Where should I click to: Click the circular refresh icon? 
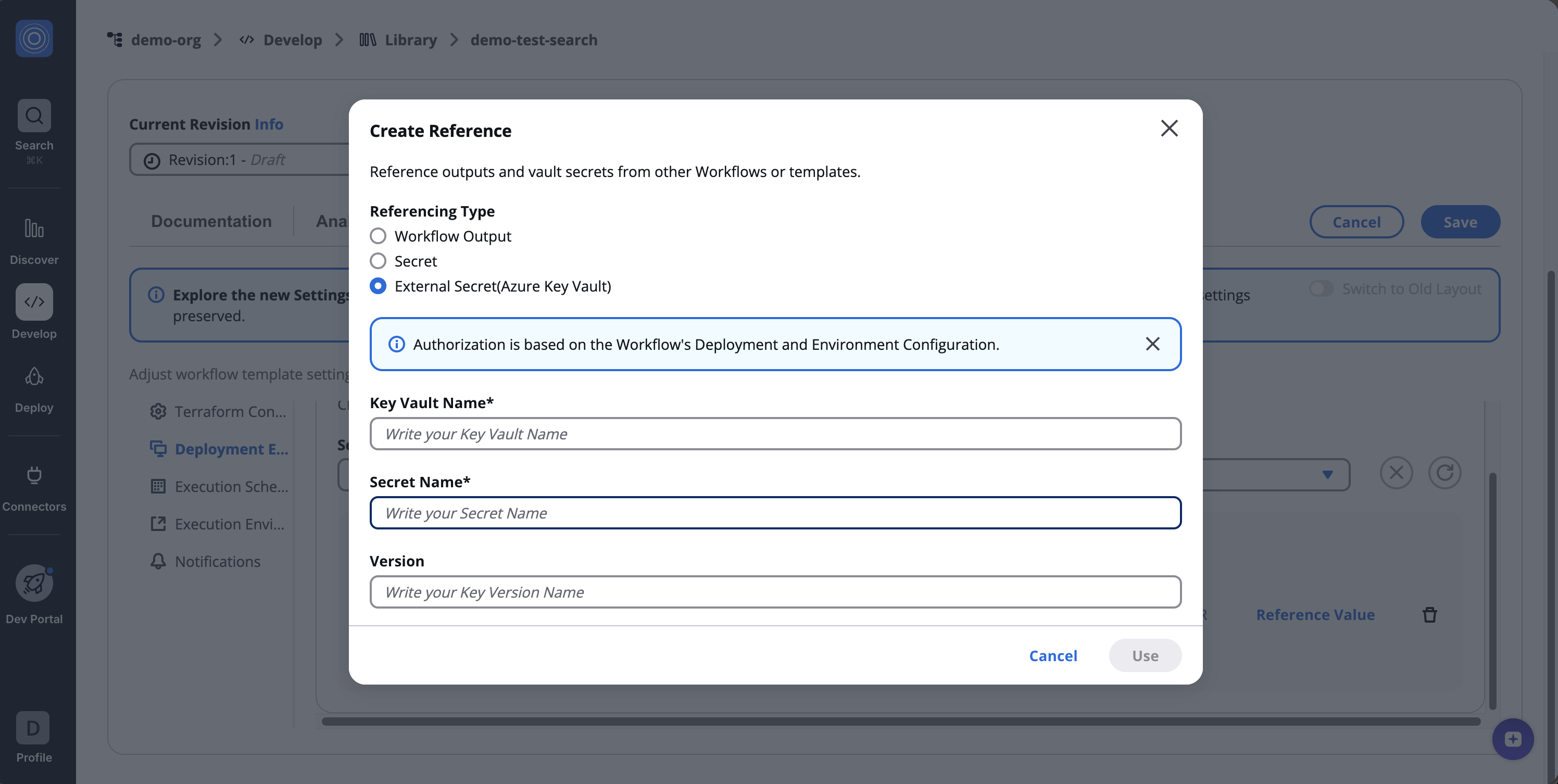click(1444, 473)
